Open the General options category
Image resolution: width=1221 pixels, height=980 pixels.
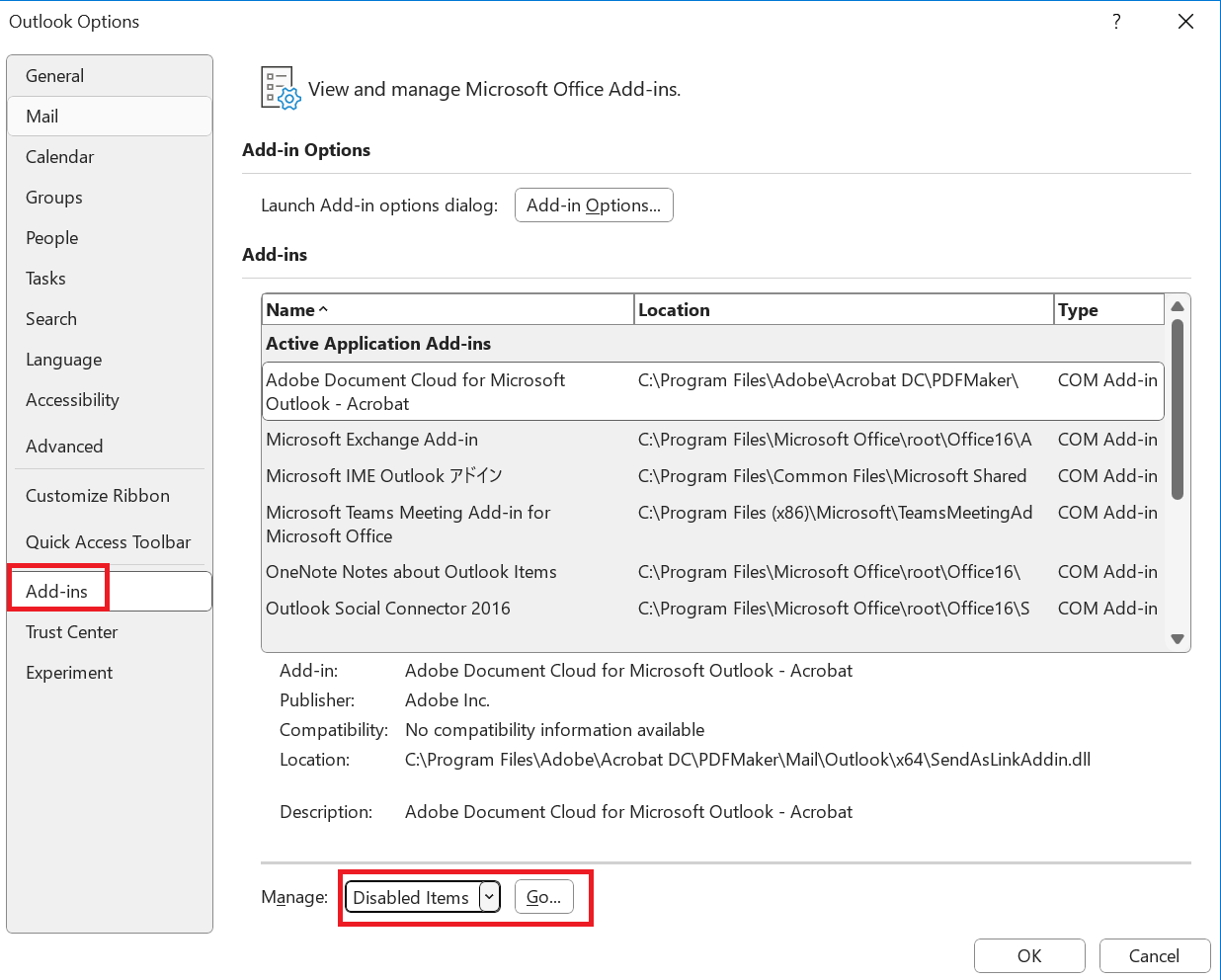pos(109,76)
